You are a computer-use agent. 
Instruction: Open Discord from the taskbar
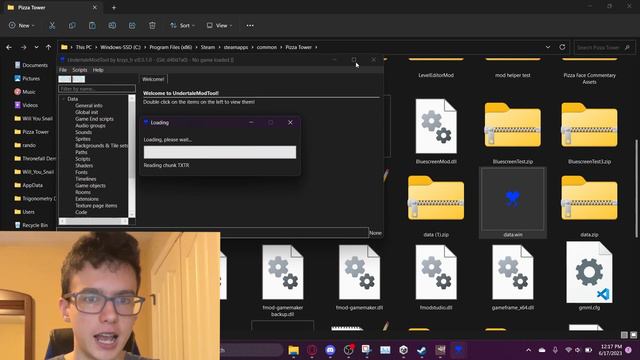click(x=330, y=350)
